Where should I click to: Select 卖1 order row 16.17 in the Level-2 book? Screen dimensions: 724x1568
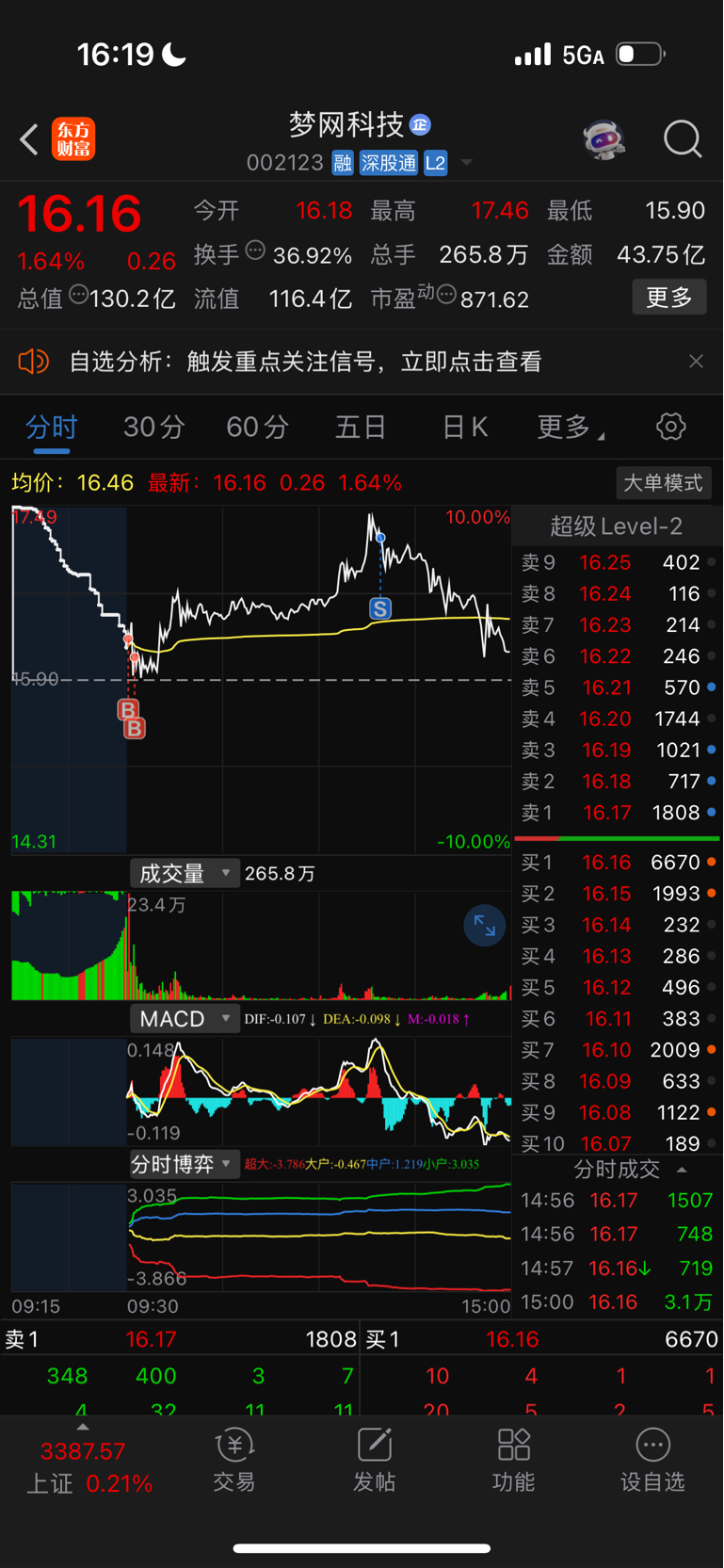click(x=618, y=812)
